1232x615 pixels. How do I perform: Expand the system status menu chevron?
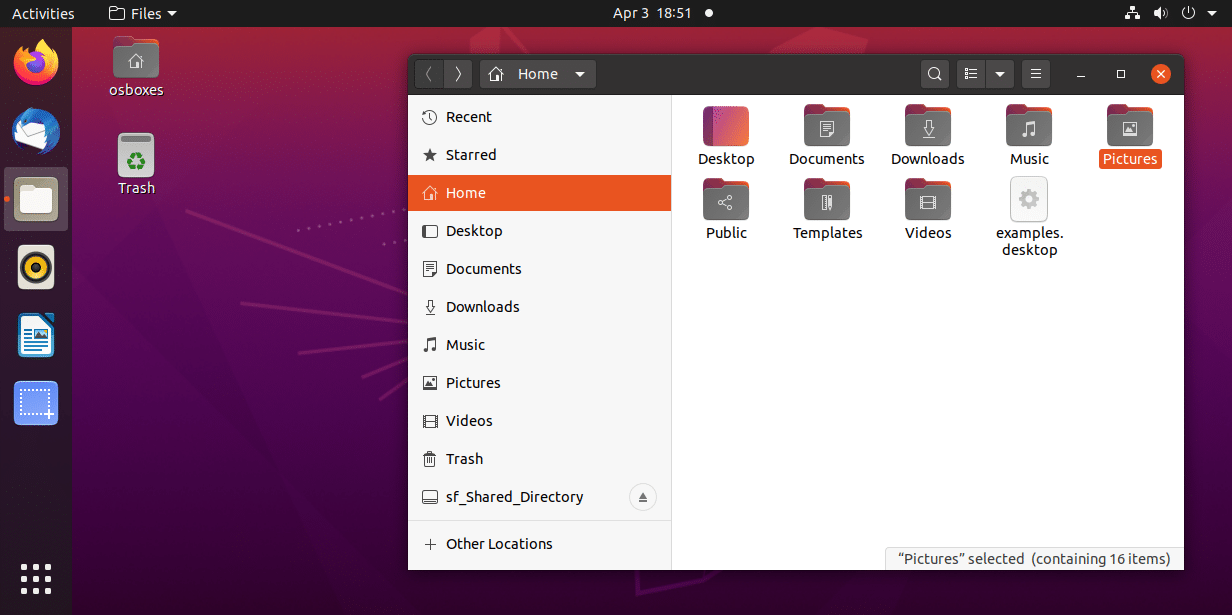pos(1214,13)
